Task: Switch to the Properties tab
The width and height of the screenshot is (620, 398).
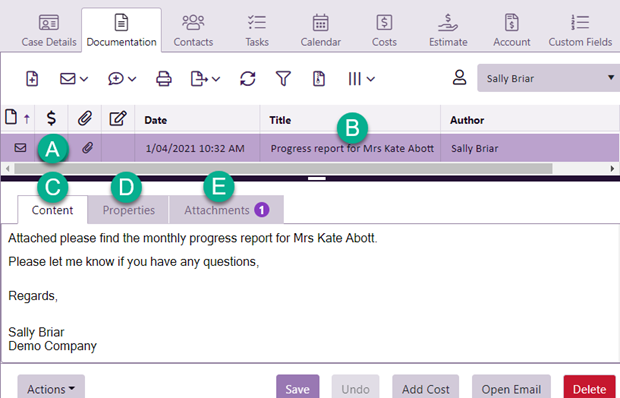Action: (129, 210)
